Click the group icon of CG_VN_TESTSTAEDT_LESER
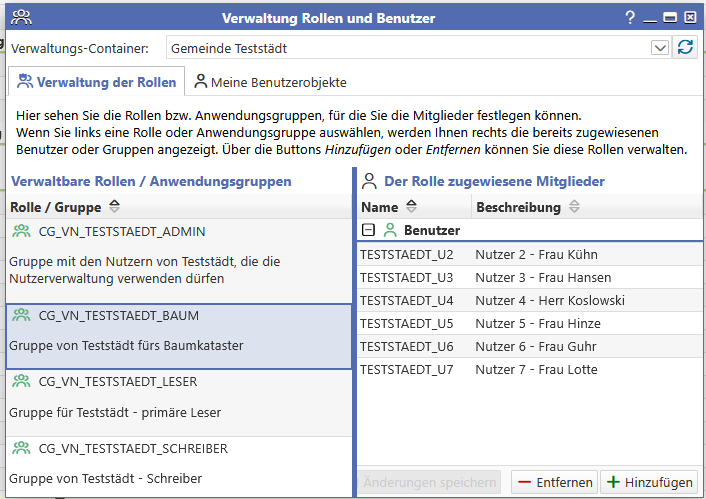This screenshot has width=706, height=499. pyautogui.click(x=22, y=381)
